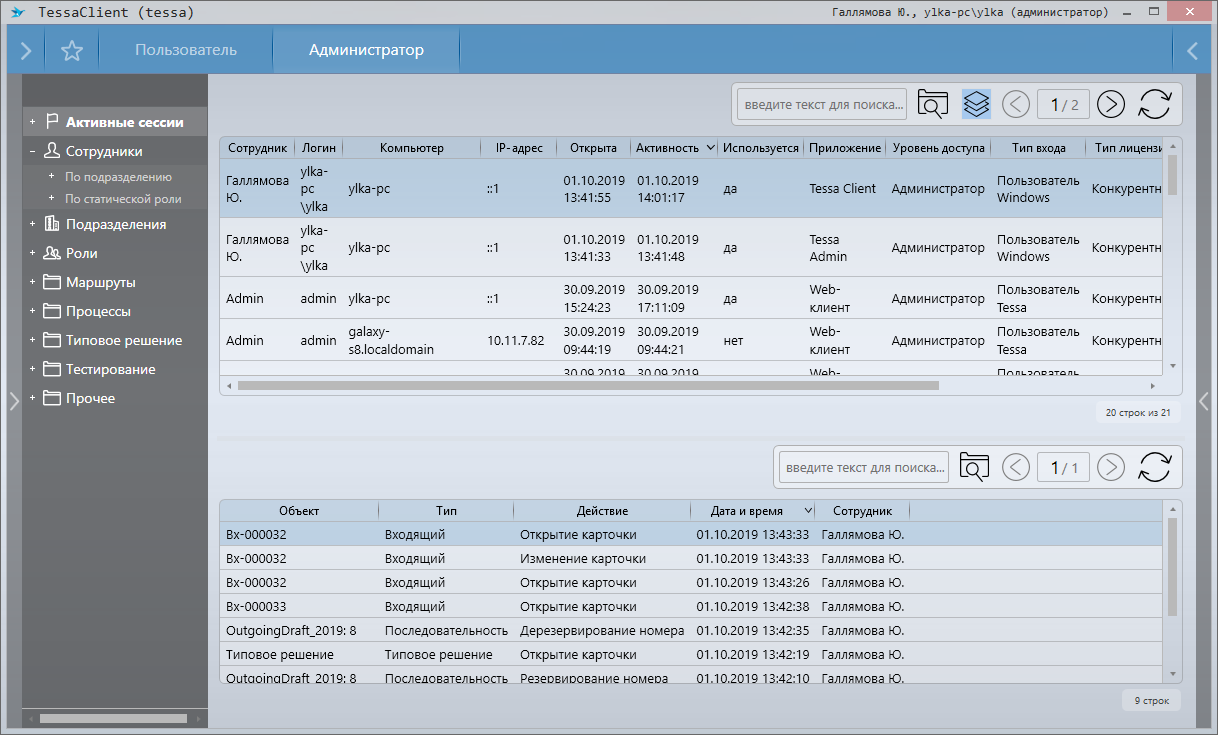Open the search filter icon in sessions toolbar
The height and width of the screenshot is (735, 1218).
[932, 104]
